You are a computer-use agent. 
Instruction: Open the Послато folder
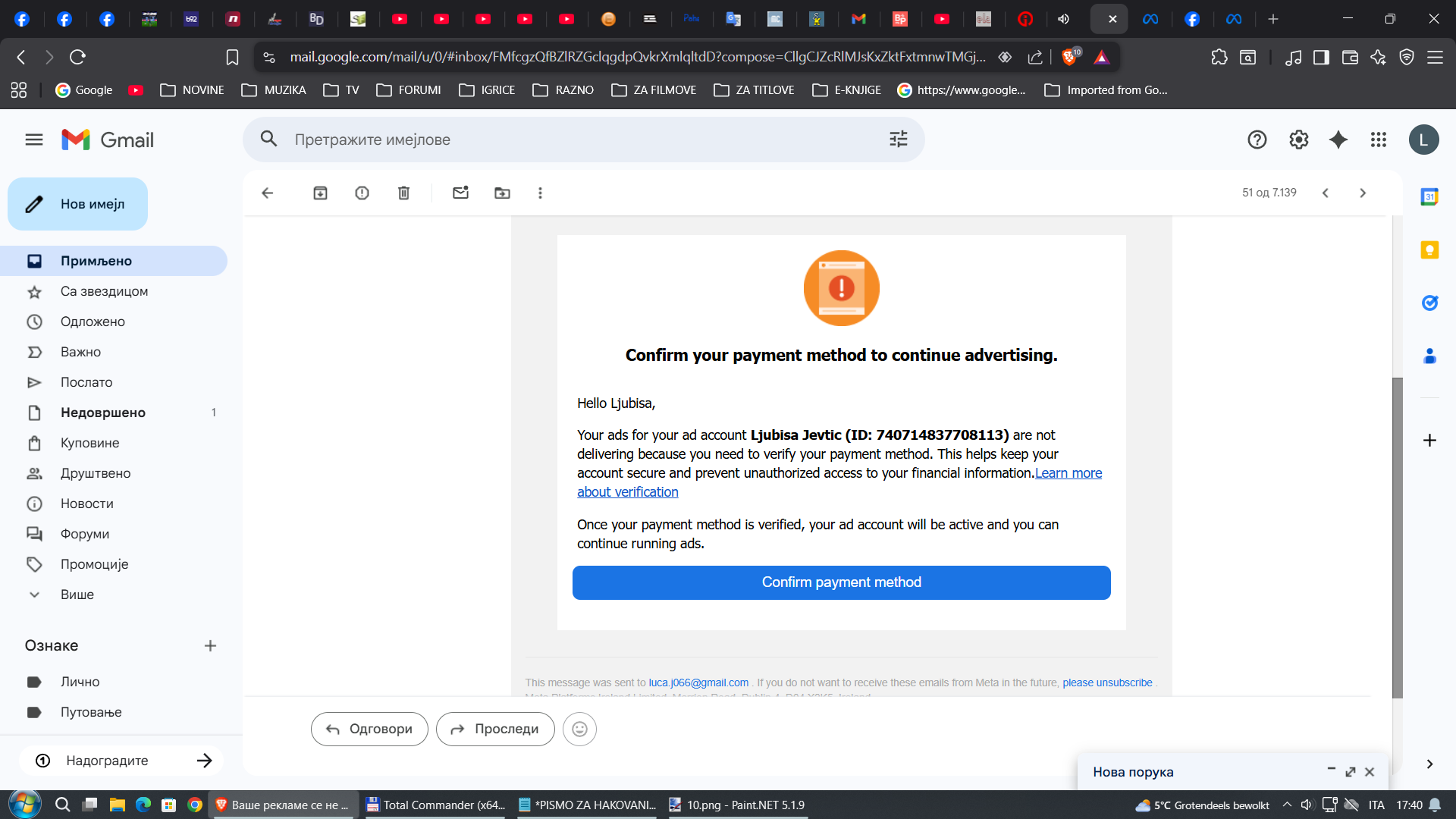[86, 382]
